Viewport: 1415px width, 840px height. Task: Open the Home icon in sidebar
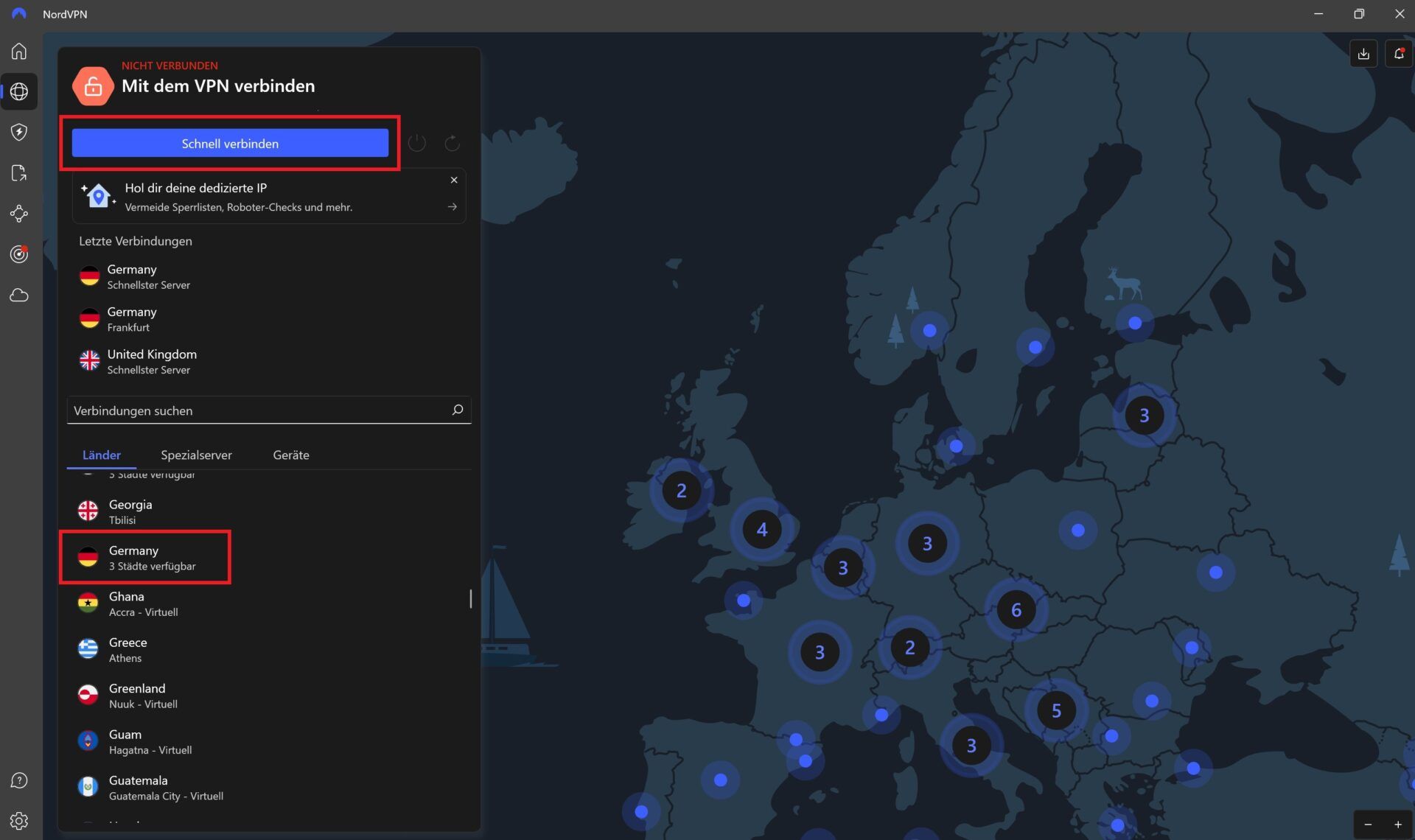(19, 51)
